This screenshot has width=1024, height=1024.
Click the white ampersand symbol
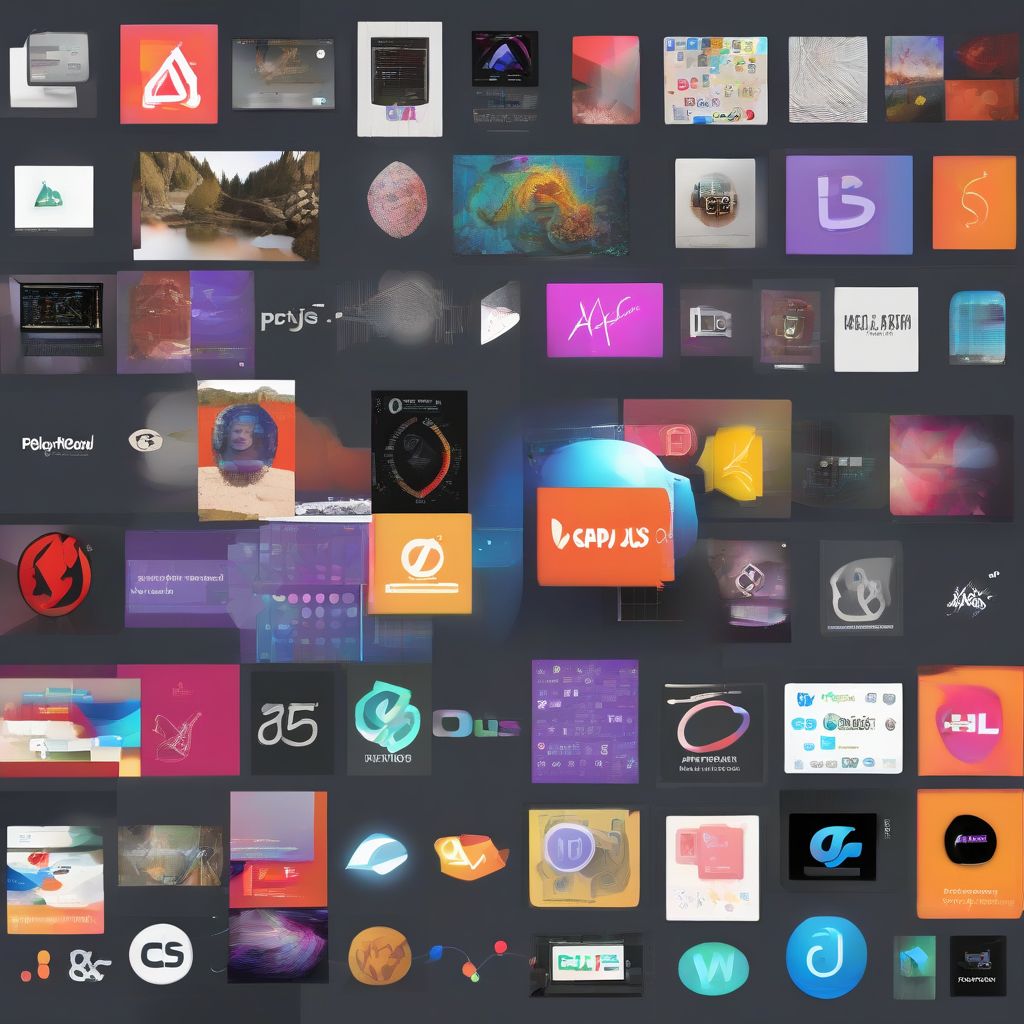pyautogui.click(x=89, y=966)
